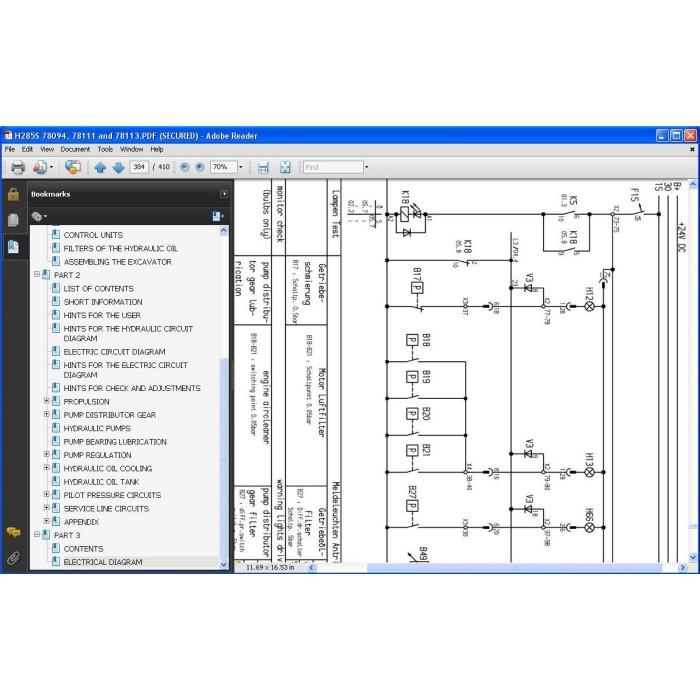700x700 pixels.
Task: Open the Tools menu
Action: tap(105, 149)
